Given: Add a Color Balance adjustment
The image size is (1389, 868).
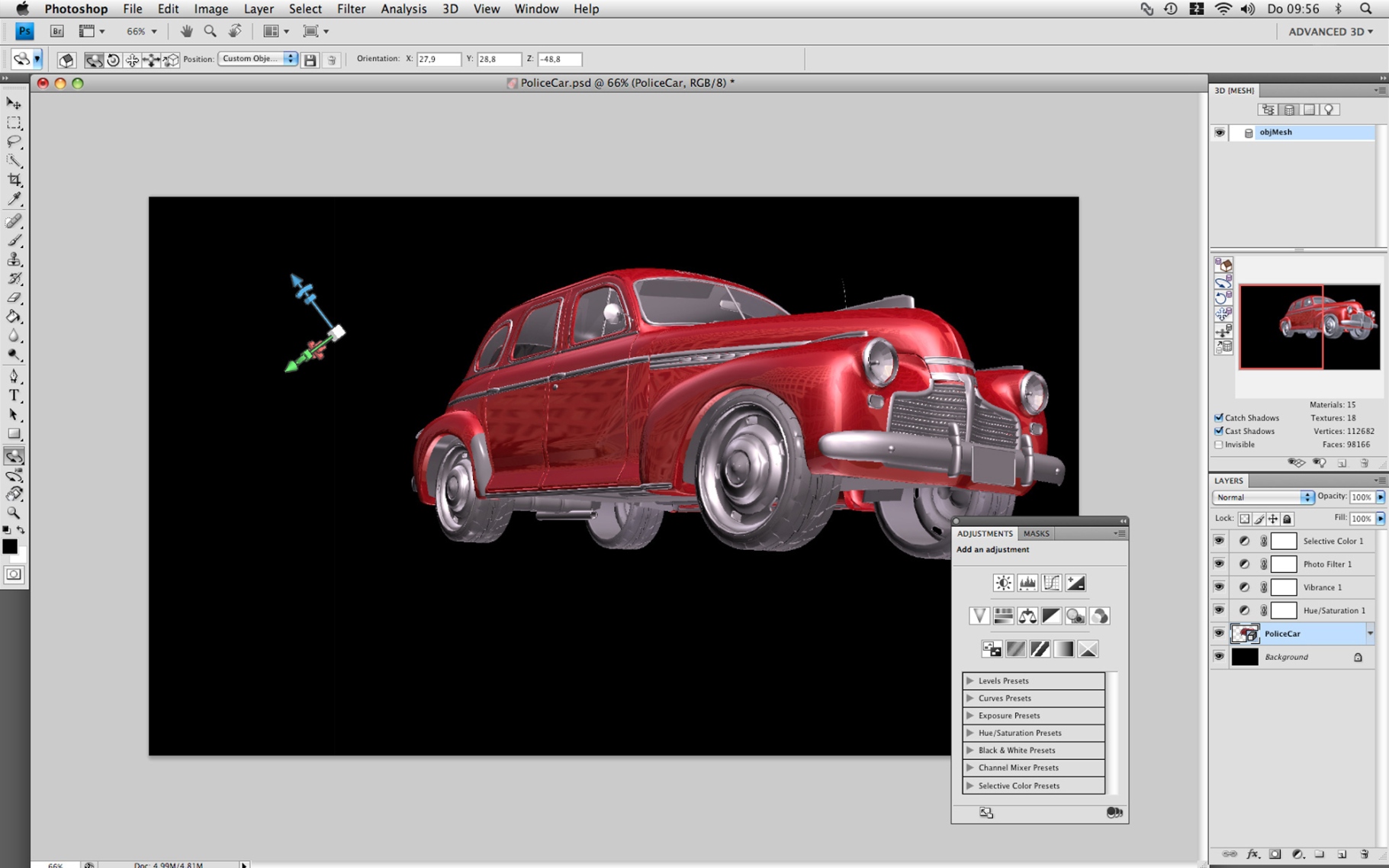Looking at the screenshot, I should 1027,616.
